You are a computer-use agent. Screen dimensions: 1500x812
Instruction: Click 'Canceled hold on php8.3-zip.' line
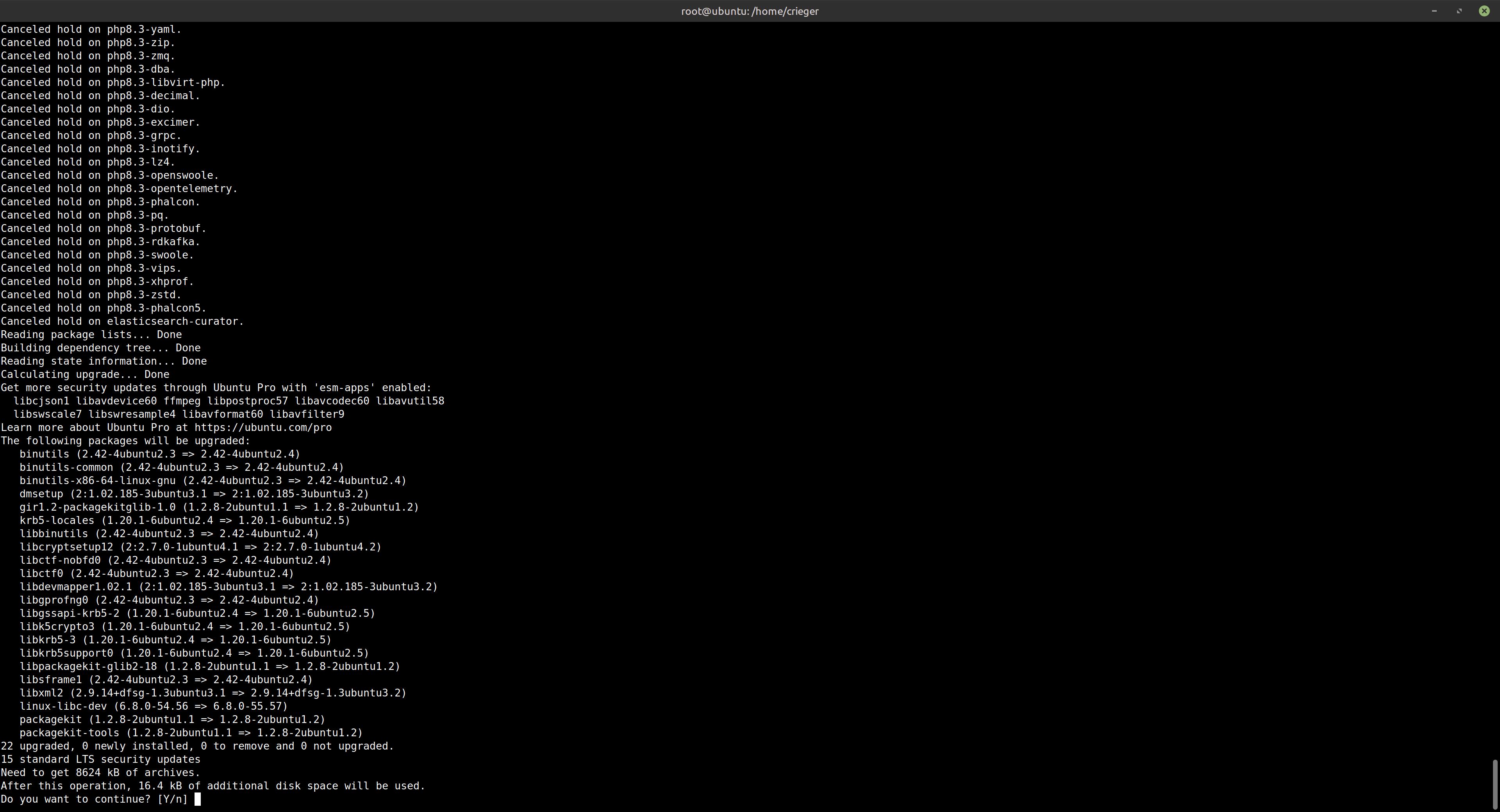(x=88, y=43)
